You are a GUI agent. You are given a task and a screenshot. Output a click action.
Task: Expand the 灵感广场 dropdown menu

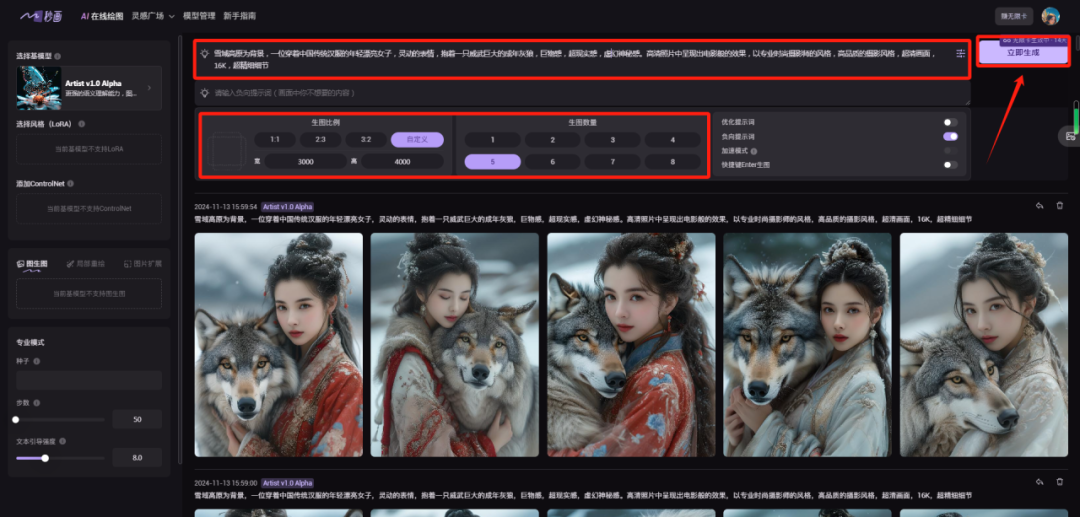153,16
